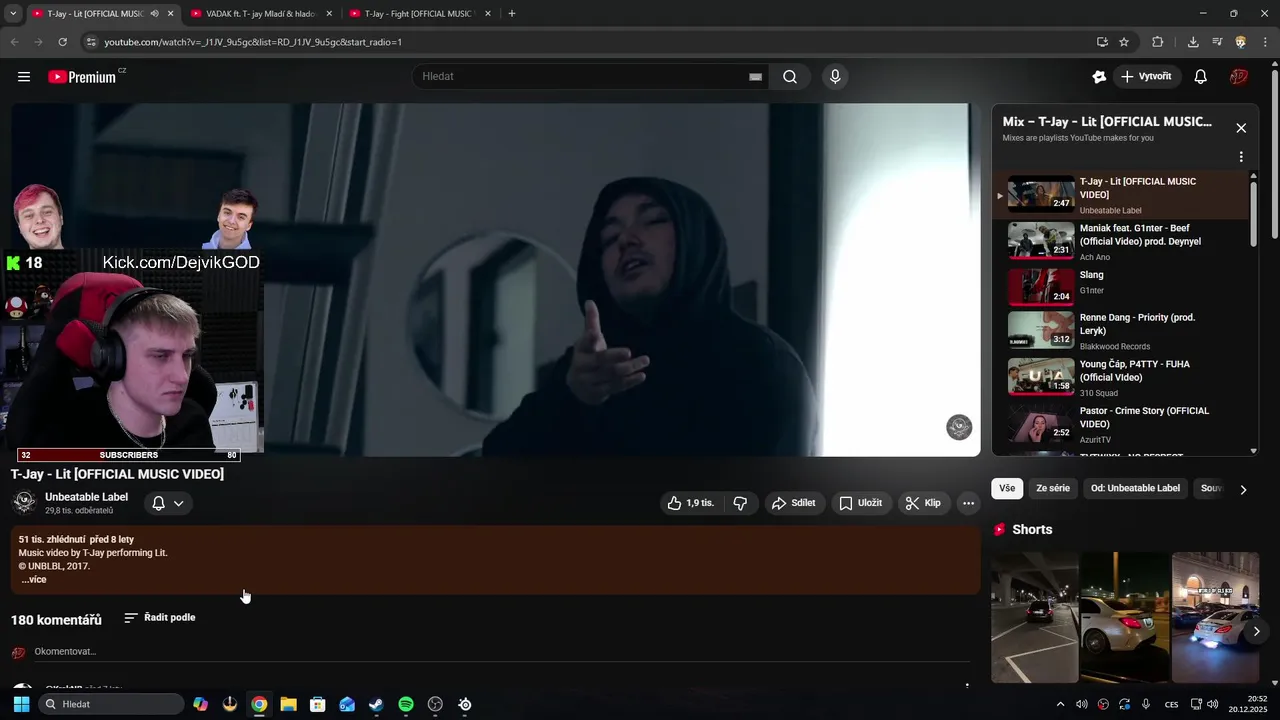Viewport: 1280px width, 720px height.
Task: Open the YouTube account avatar menu
Action: [x=1239, y=77]
